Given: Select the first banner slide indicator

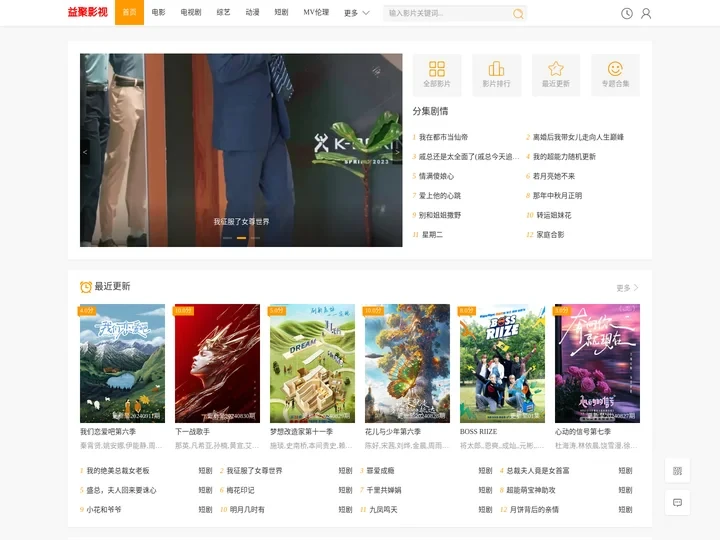Looking at the screenshot, I should (x=227, y=238).
